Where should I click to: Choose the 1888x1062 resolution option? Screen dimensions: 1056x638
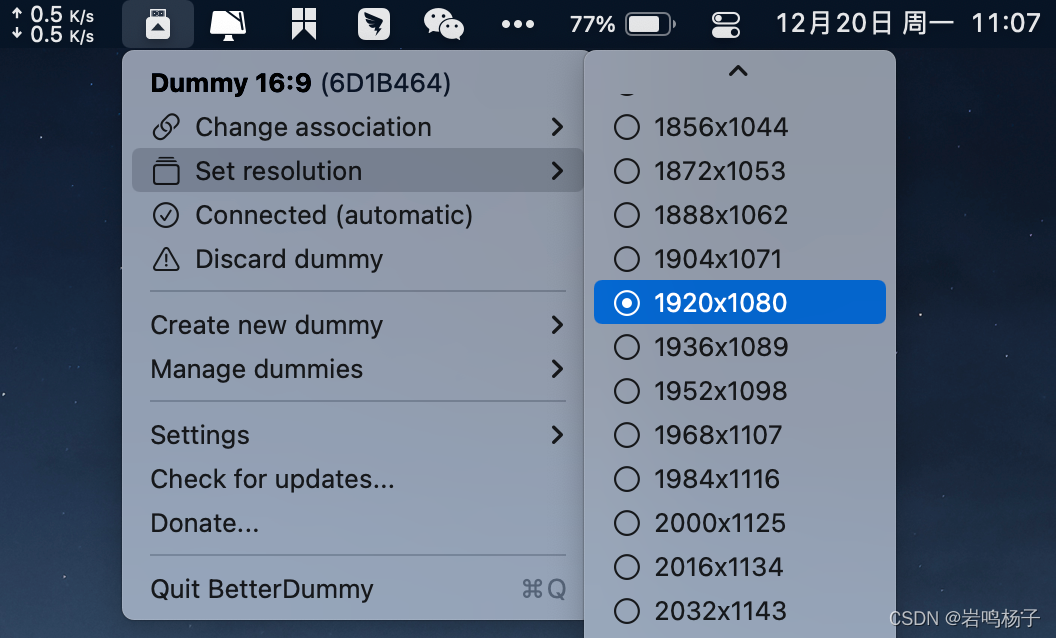click(739, 215)
